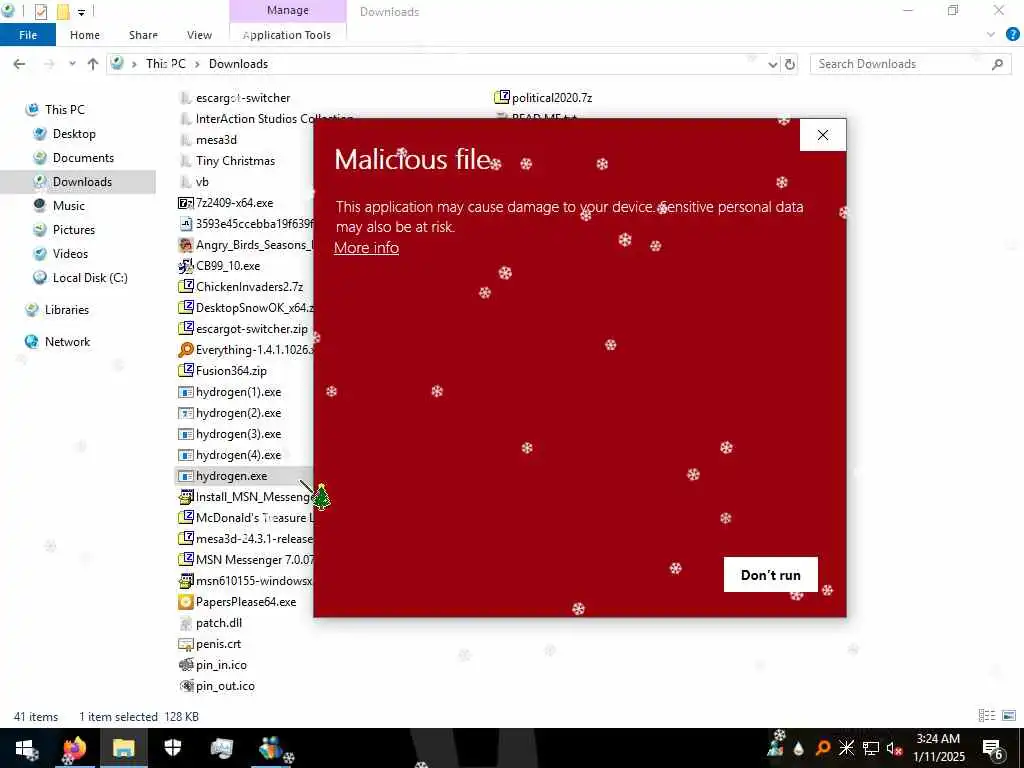Open the Windows Start menu
This screenshot has width=1024, height=768.
click(x=24, y=748)
